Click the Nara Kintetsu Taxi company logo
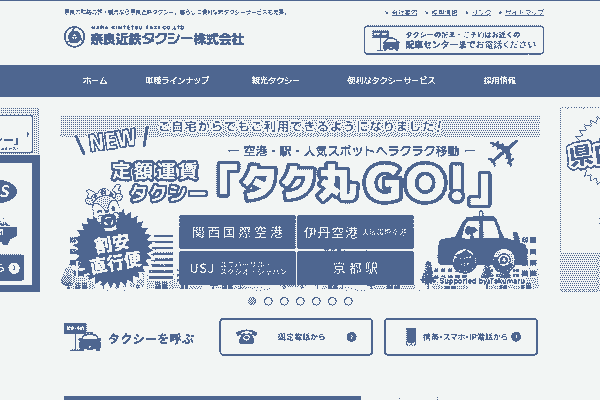Viewport: 600px width, 400px height. click(154, 36)
